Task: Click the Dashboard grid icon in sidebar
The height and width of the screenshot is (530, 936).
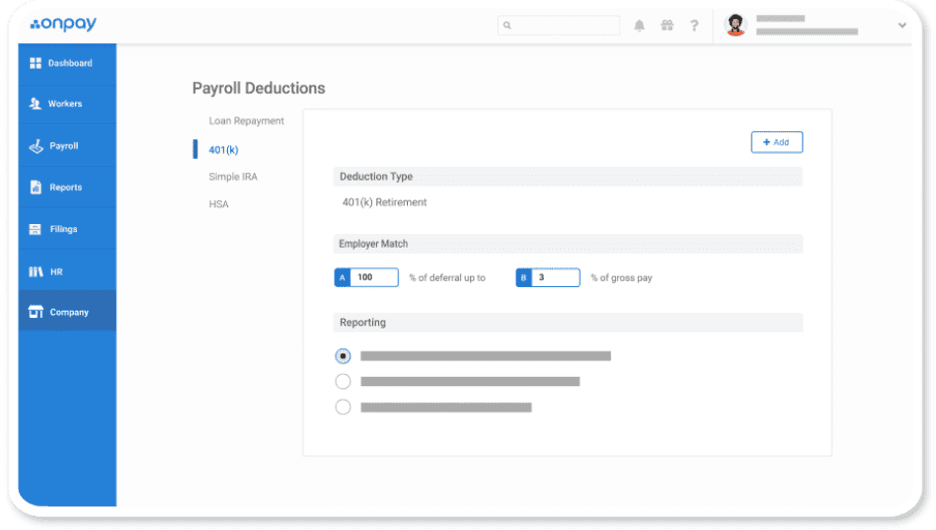Action: [x=35, y=63]
